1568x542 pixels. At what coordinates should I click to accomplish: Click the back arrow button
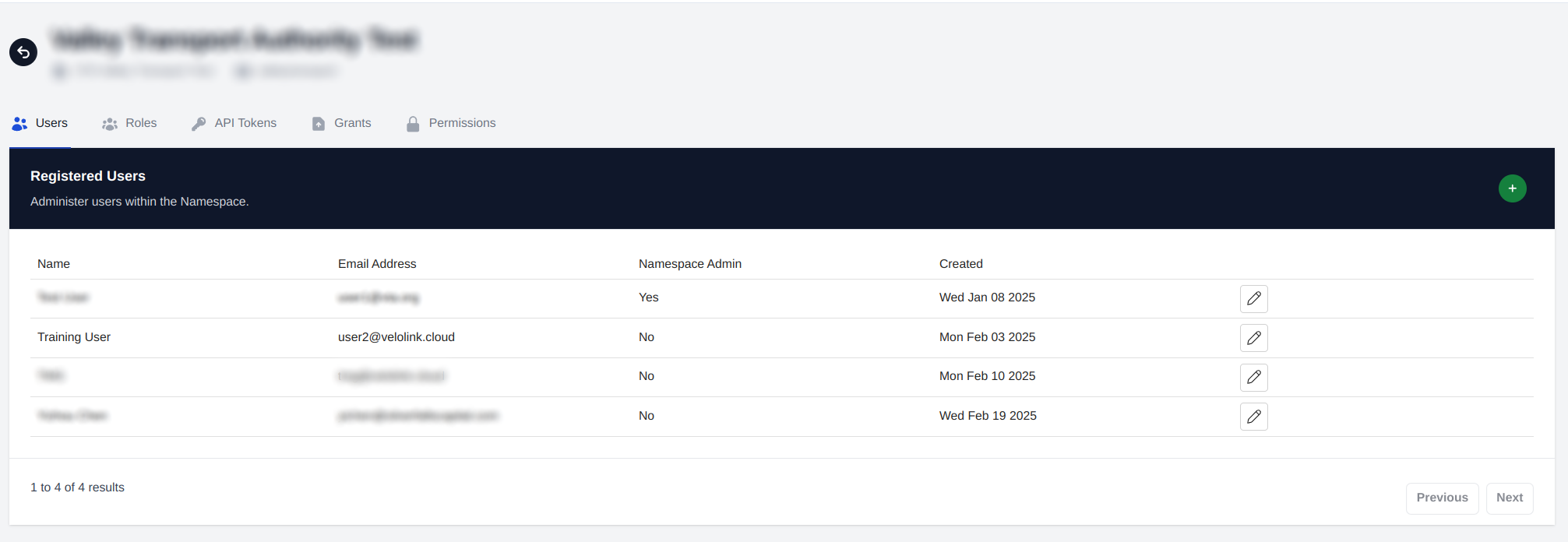tap(23, 52)
